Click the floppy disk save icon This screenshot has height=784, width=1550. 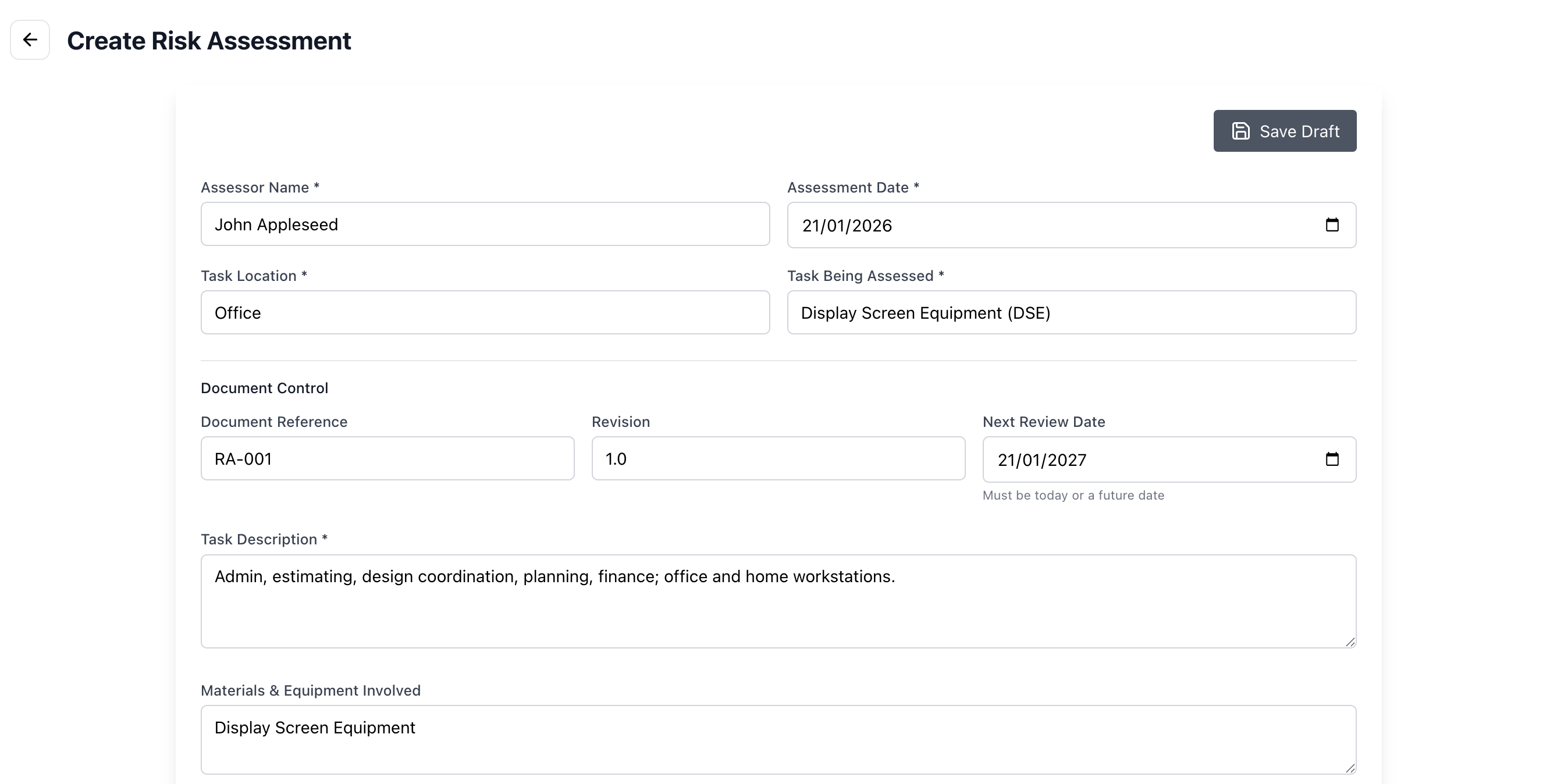[1241, 130]
